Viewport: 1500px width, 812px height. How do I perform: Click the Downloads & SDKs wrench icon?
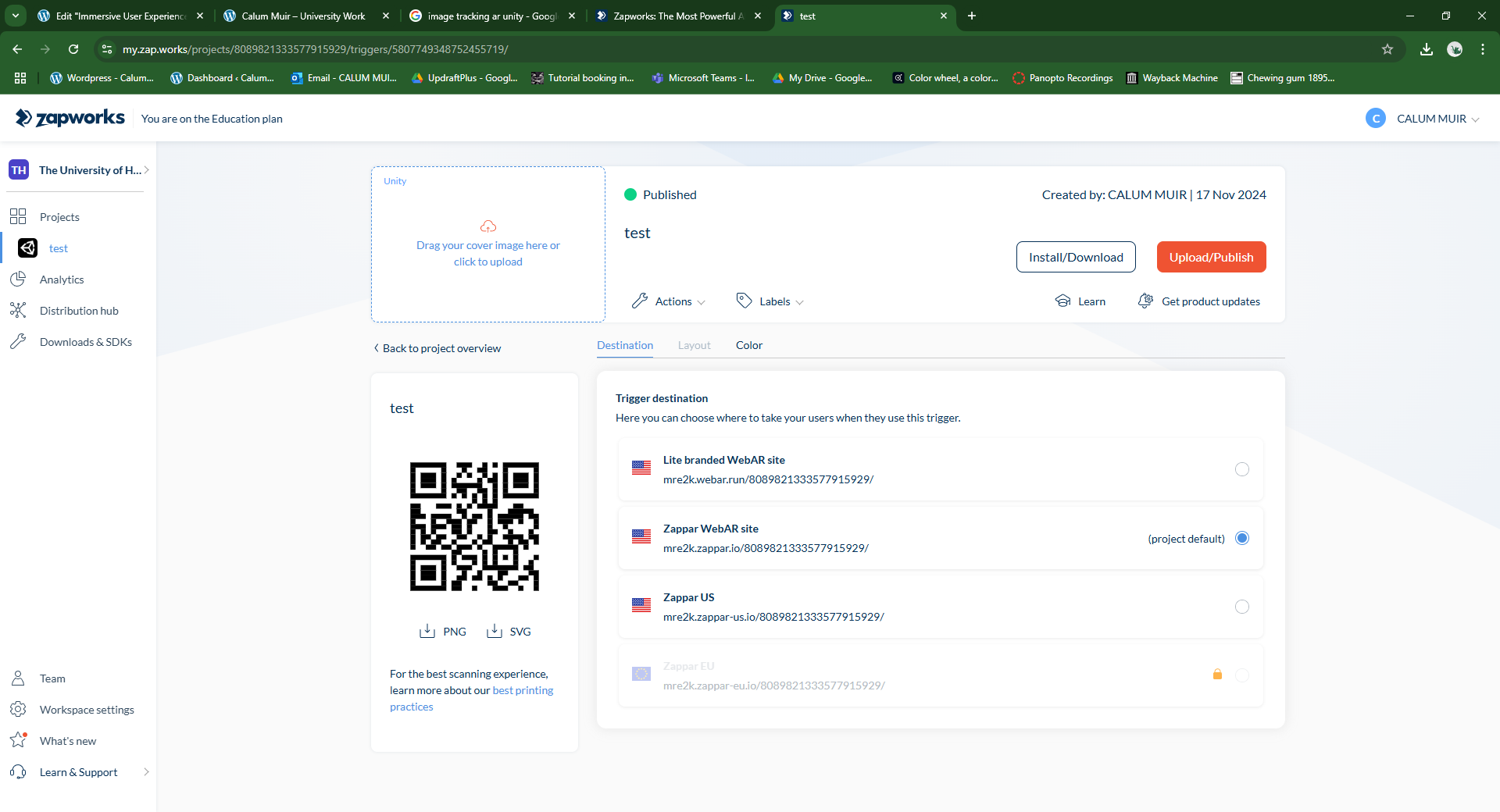(x=18, y=342)
